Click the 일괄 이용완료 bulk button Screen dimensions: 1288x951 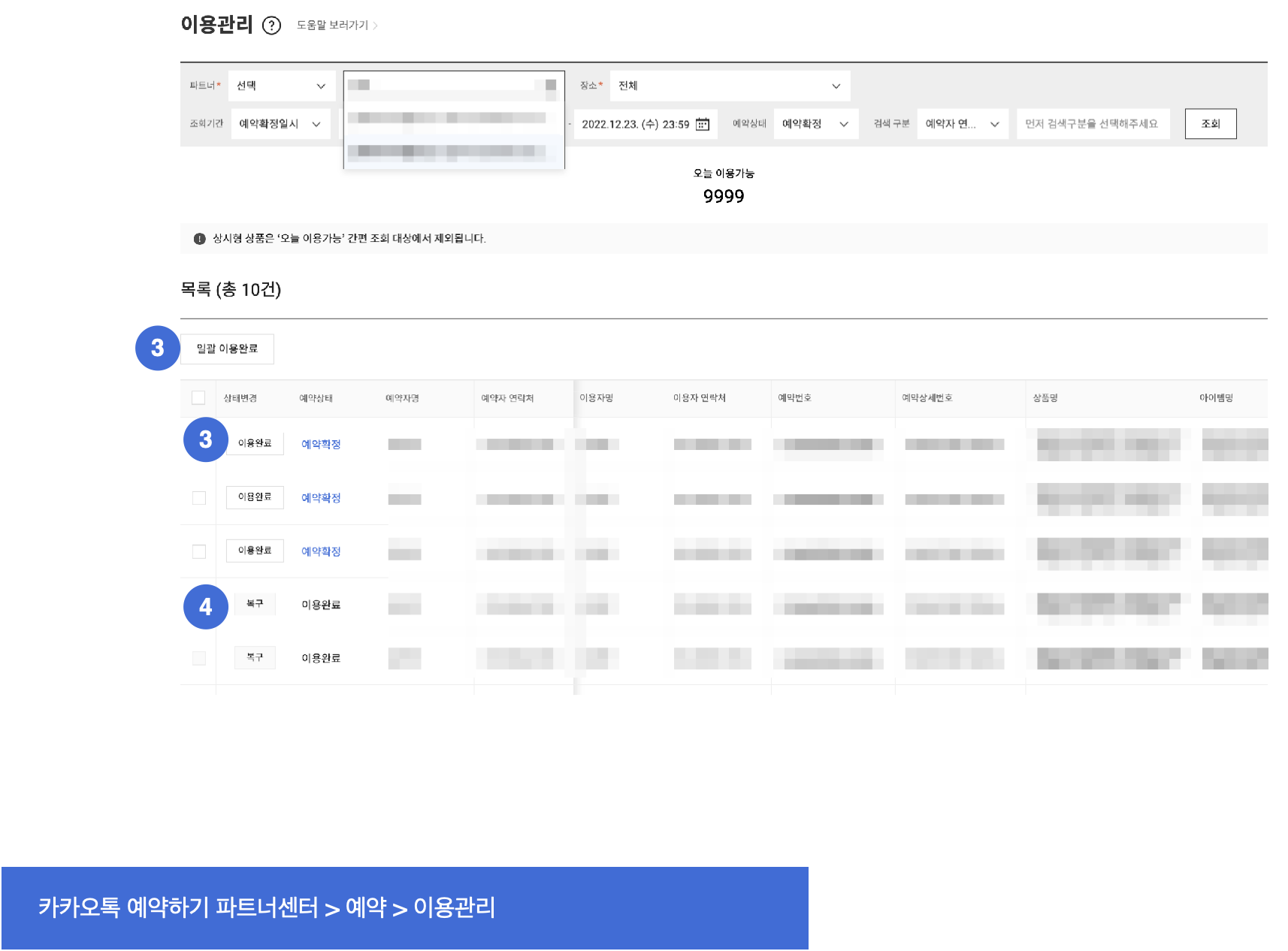coord(227,349)
